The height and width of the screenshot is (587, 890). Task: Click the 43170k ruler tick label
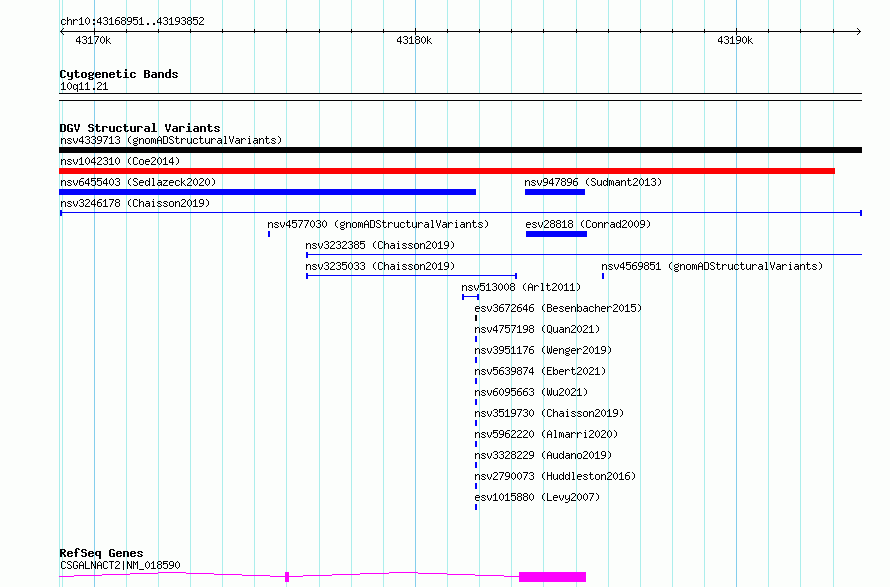pyautogui.click(x=93, y=40)
